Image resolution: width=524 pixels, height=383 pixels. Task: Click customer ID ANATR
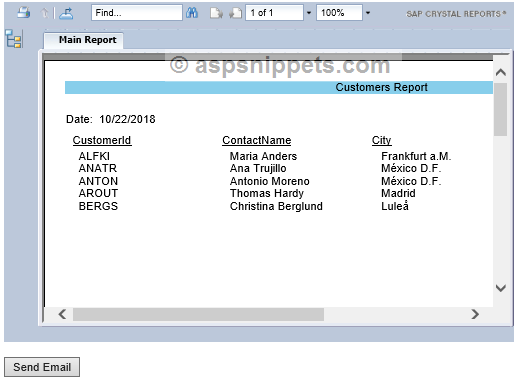pos(98,168)
